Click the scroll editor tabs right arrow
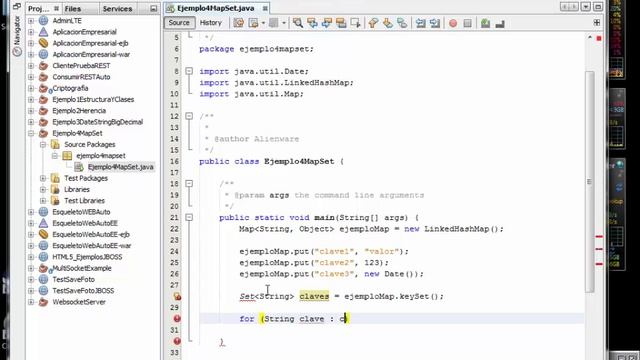Image resolution: width=640 pixels, height=360 pixels. coord(574,7)
